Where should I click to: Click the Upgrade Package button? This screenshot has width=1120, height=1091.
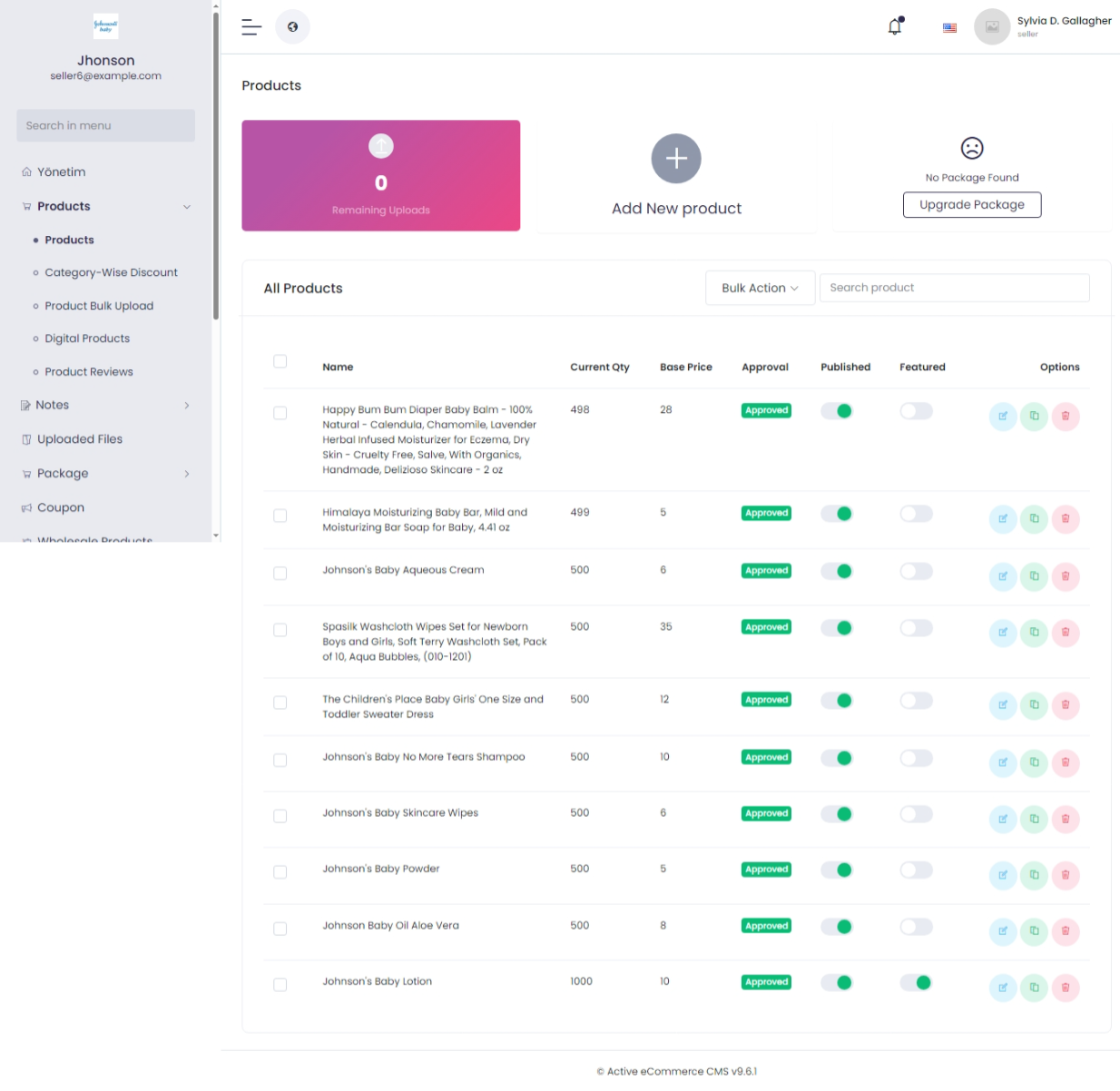[971, 205]
